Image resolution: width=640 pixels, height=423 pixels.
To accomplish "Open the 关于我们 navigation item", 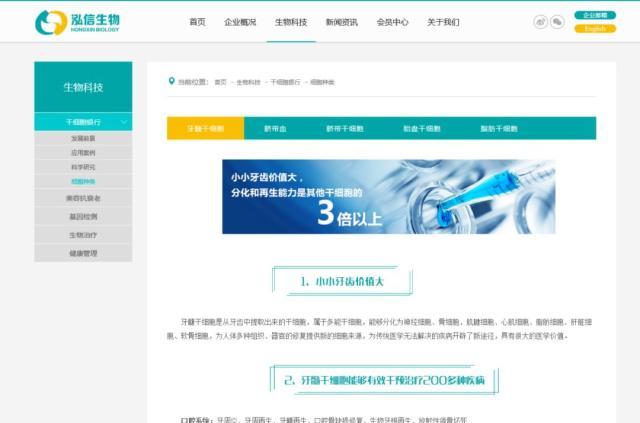I will 443,22.
